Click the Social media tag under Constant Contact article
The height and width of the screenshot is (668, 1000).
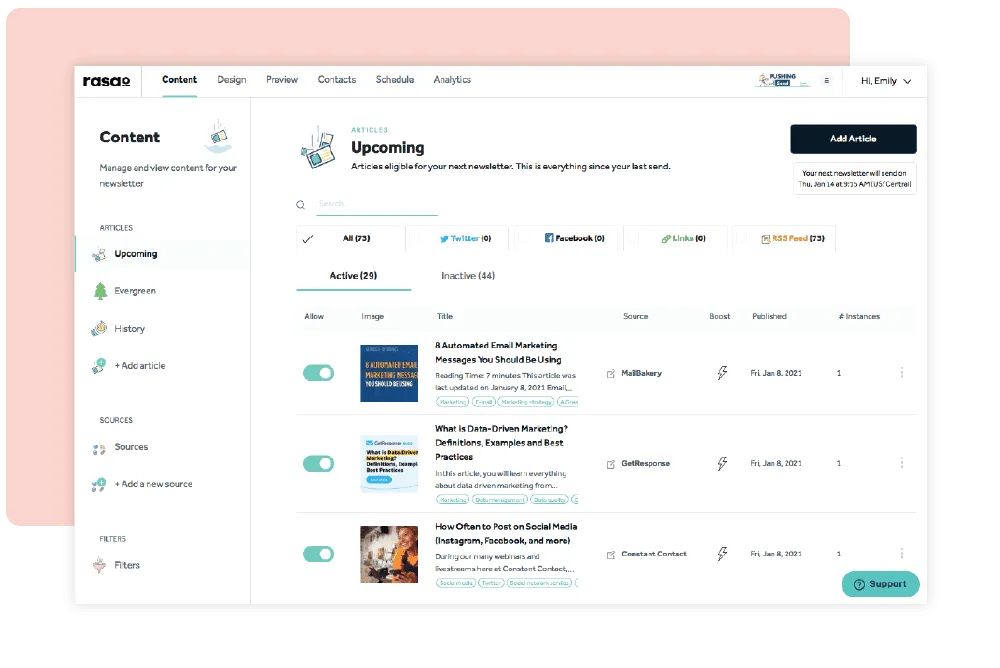455,583
